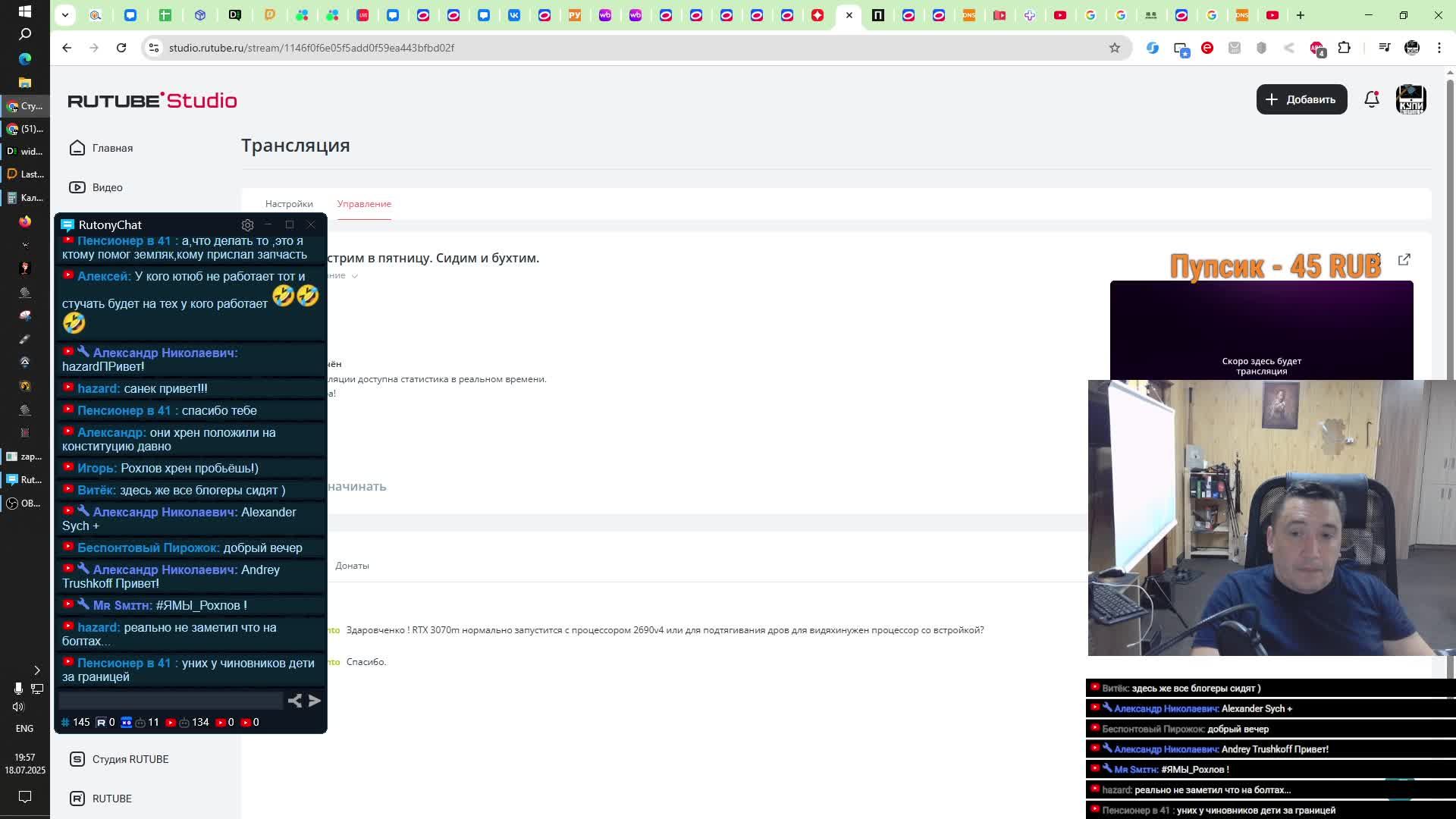Open the browser extensions puzzle icon

(1344, 48)
